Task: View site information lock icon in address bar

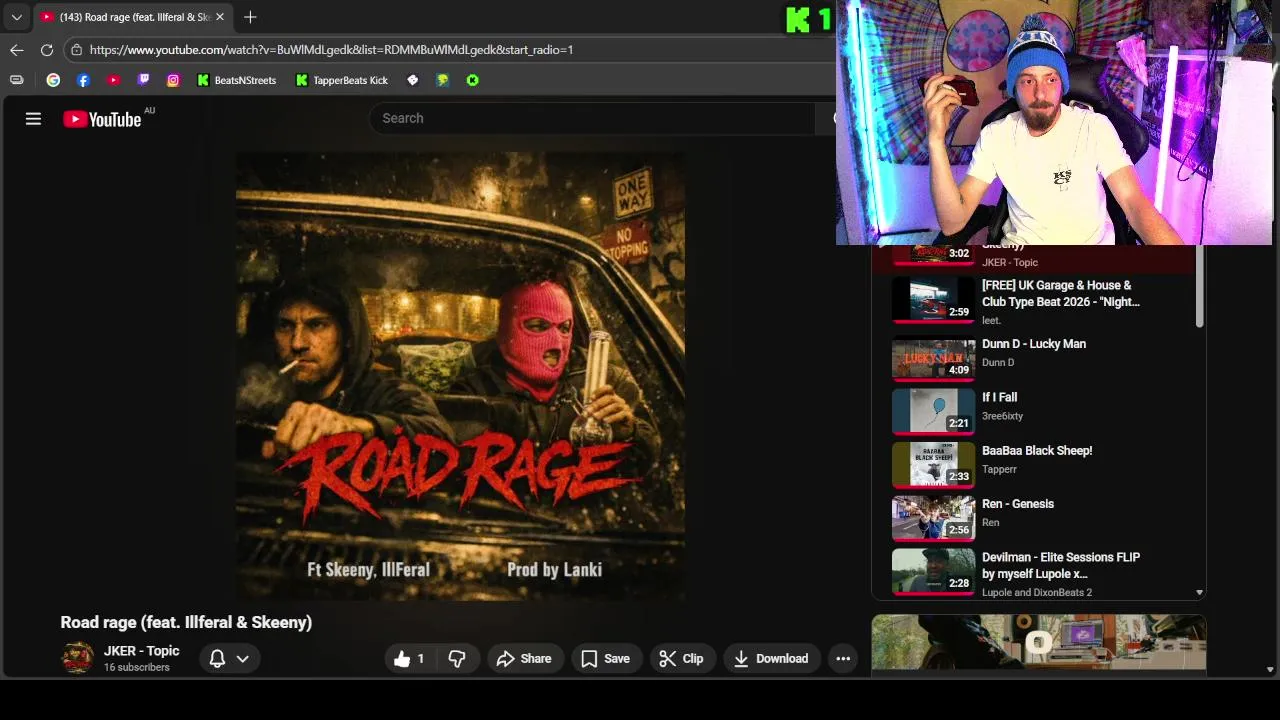Action: point(77,49)
